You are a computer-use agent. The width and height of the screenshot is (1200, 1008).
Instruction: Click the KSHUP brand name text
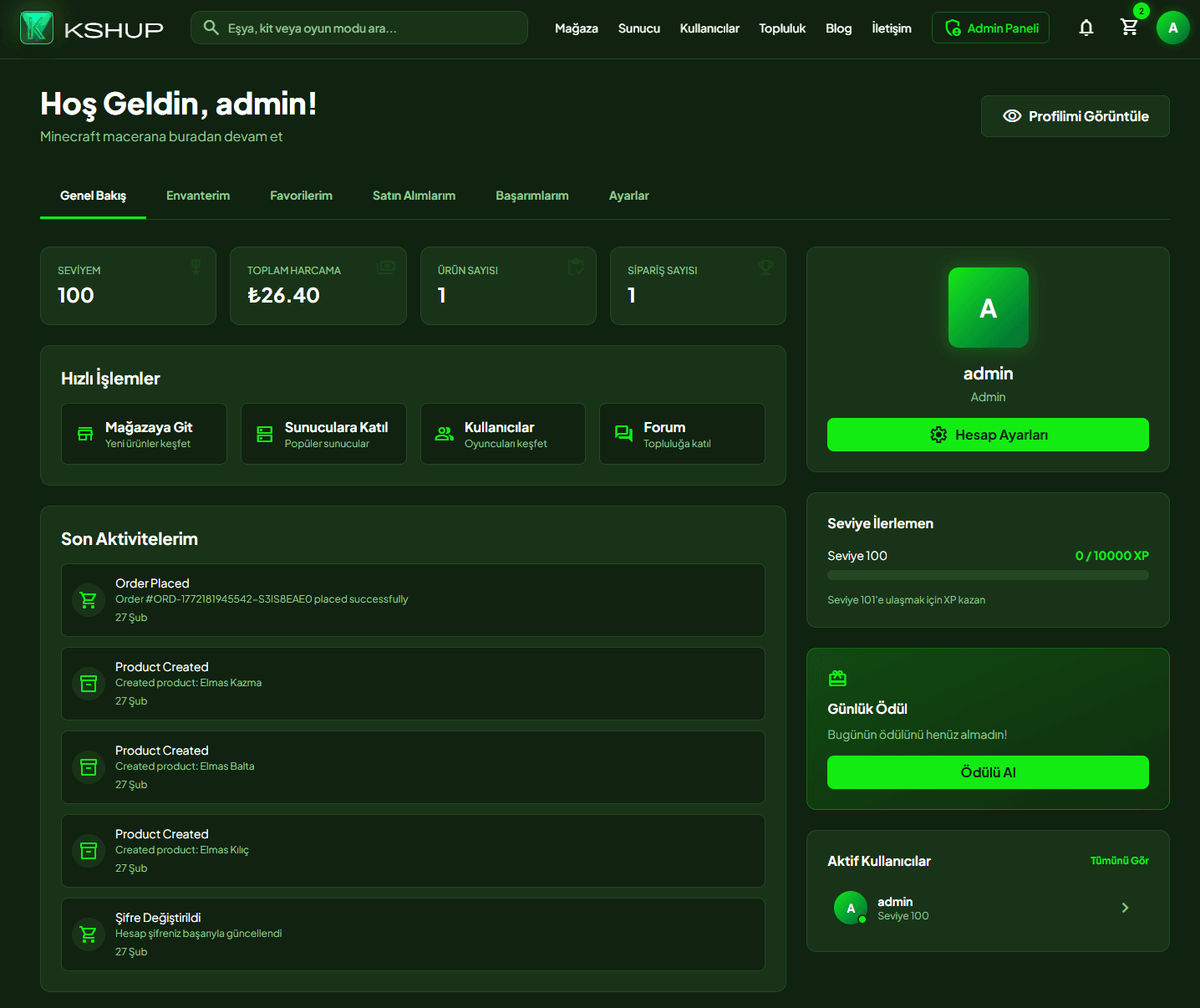coord(114,30)
